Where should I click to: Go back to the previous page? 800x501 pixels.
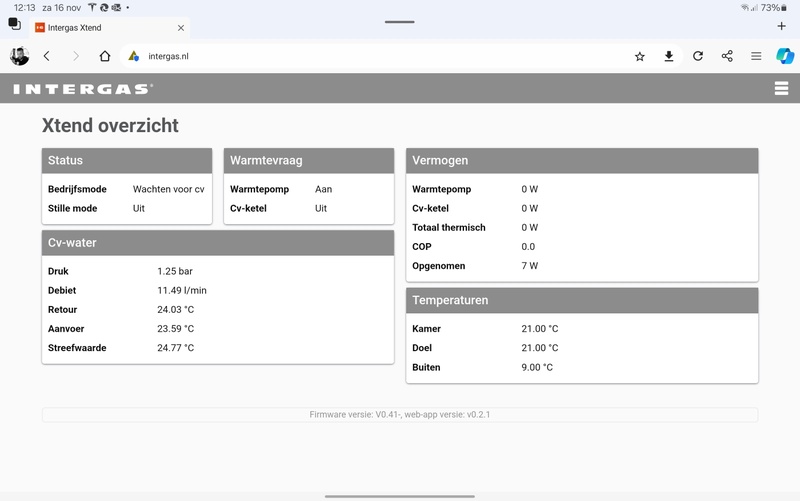[x=47, y=56]
